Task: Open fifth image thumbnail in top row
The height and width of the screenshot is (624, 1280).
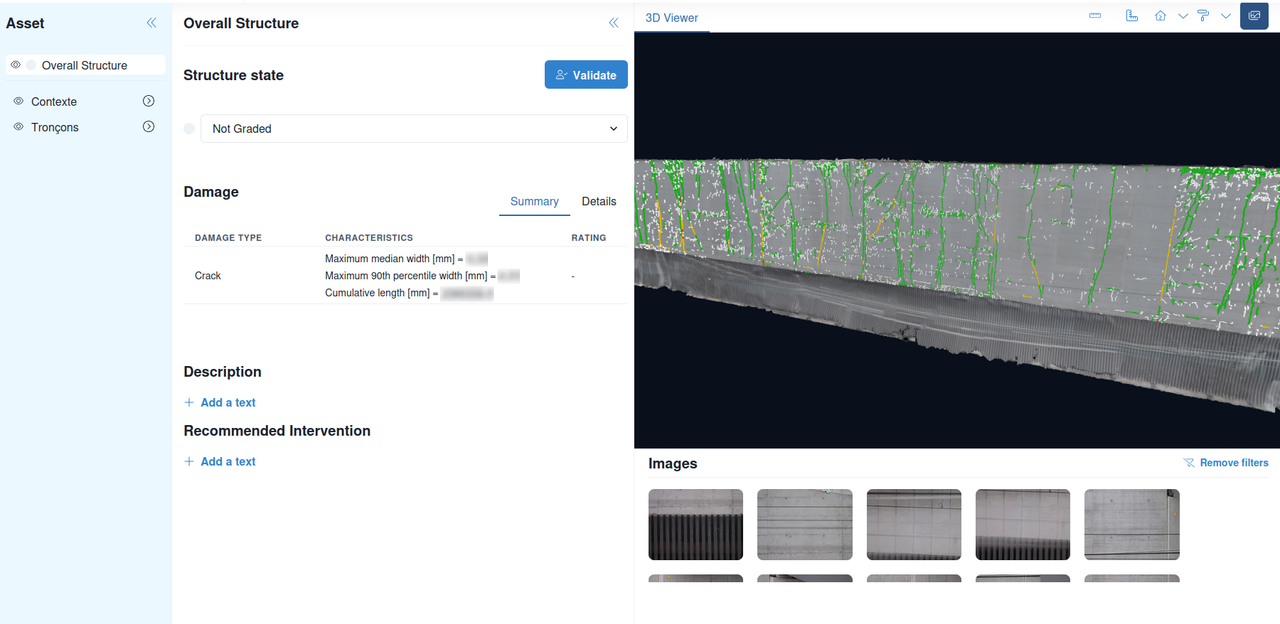Action: click(1132, 524)
